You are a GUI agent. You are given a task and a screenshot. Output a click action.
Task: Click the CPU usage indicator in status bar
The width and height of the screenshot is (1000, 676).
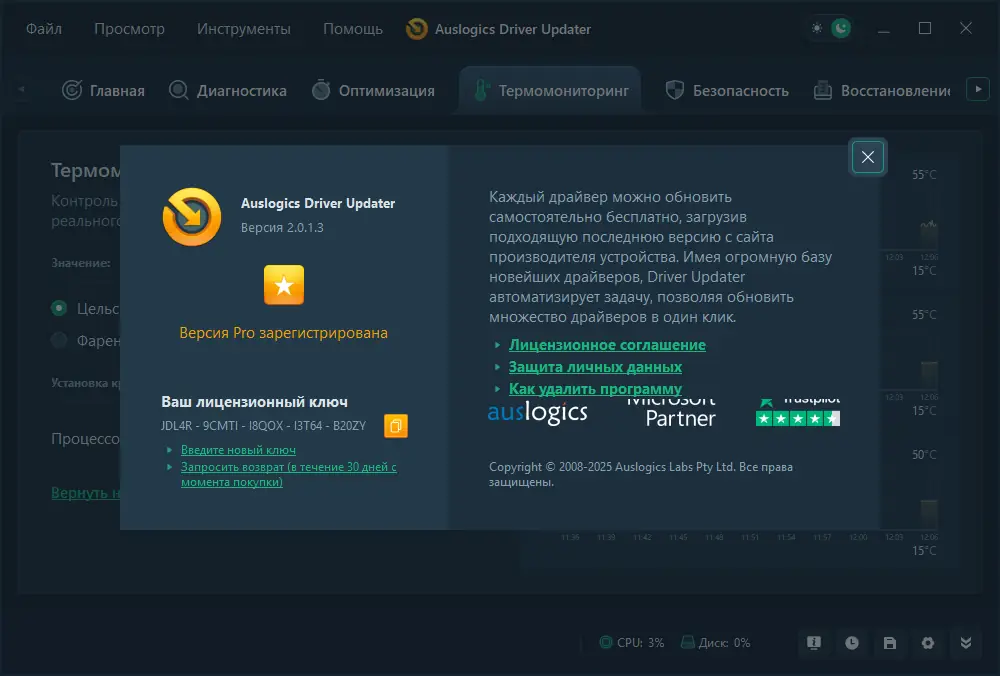[x=632, y=643]
